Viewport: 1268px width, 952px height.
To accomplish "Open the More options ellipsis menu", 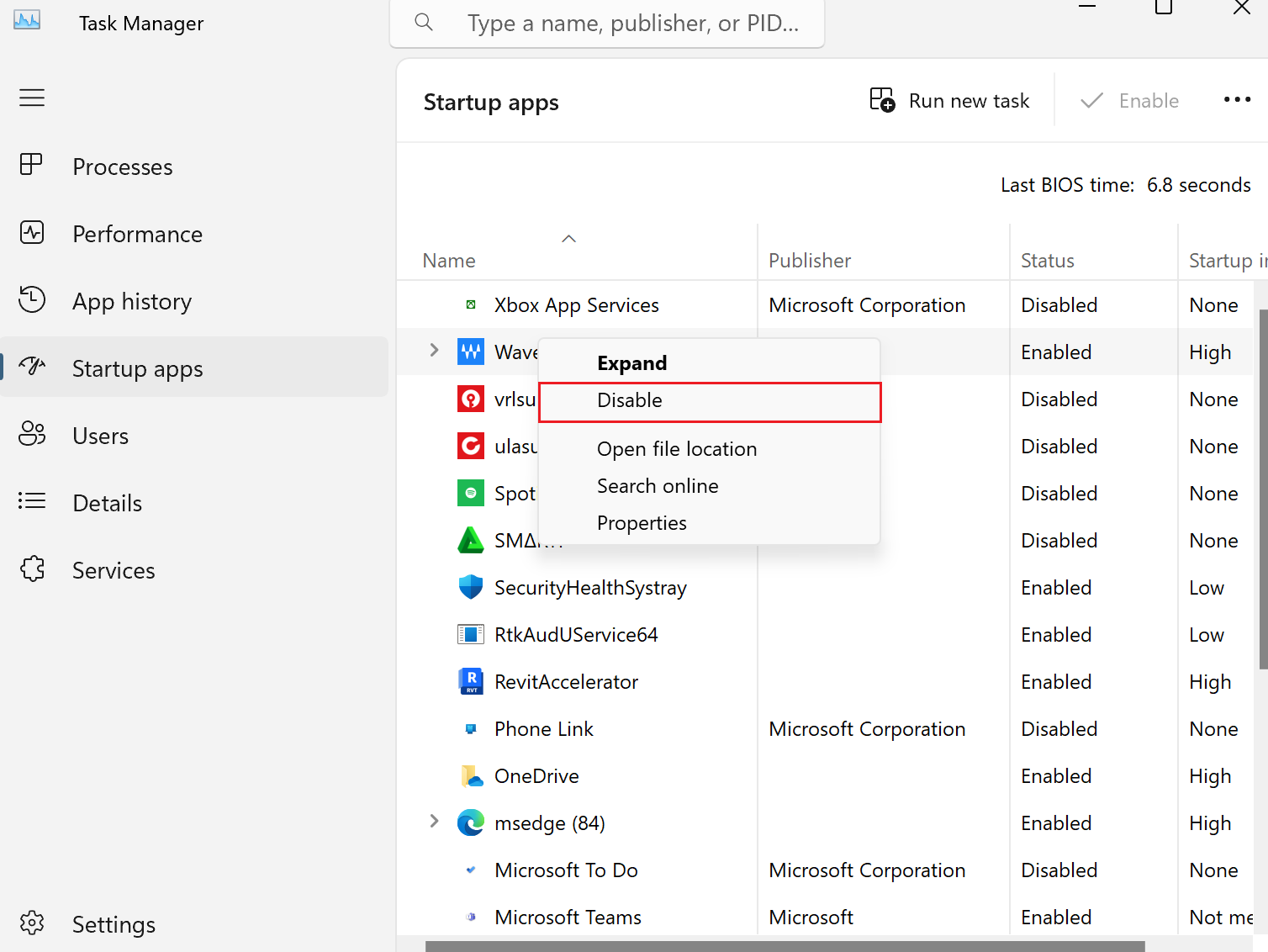I will coord(1237,99).
